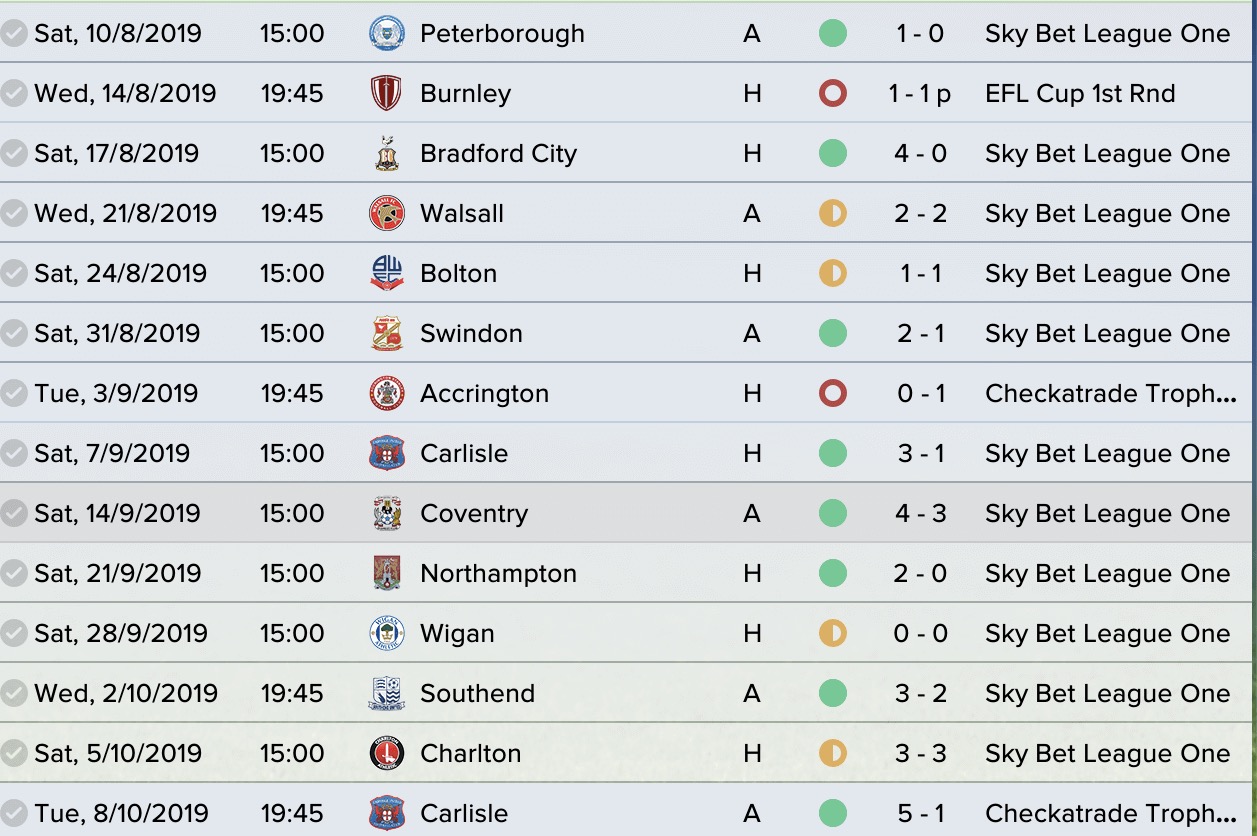Viewport: 1257px width, 836px height.
Task: Select the Bolton club crest
Action: coord(386,273)
